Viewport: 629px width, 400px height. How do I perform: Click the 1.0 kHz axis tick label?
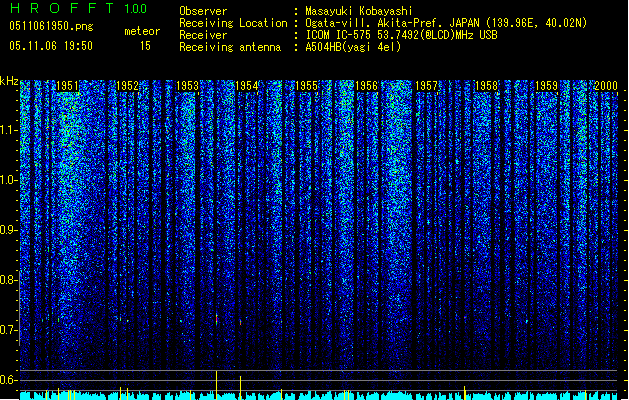[x=8, y=180]
